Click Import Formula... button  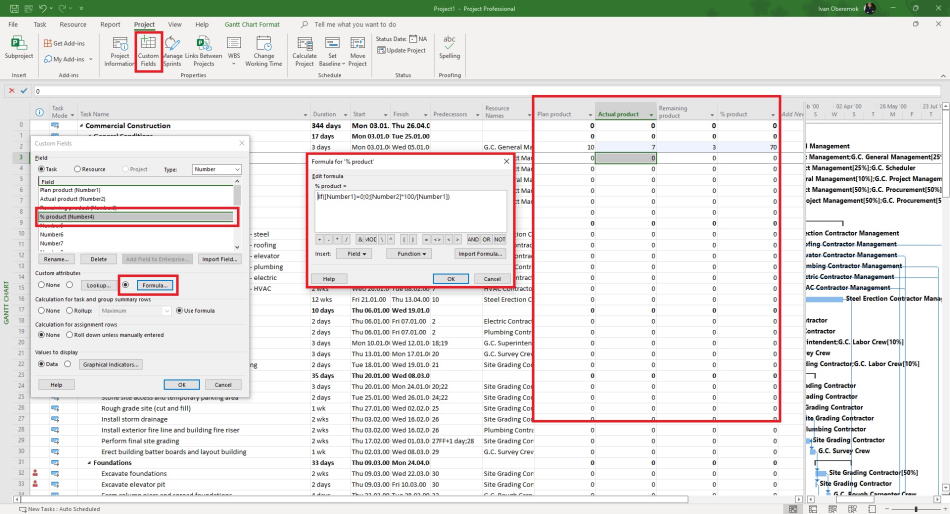point(480,254)
